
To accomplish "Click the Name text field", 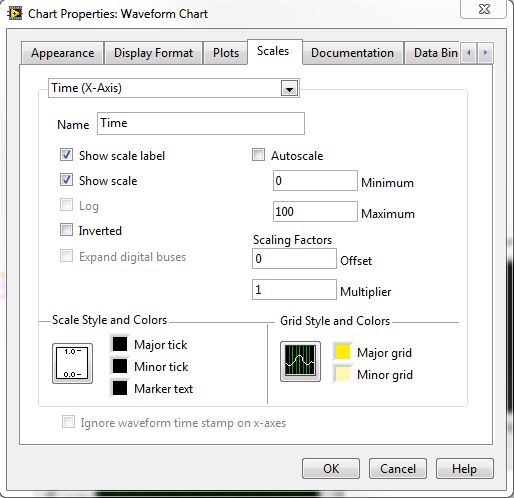I will click(201, 124).
